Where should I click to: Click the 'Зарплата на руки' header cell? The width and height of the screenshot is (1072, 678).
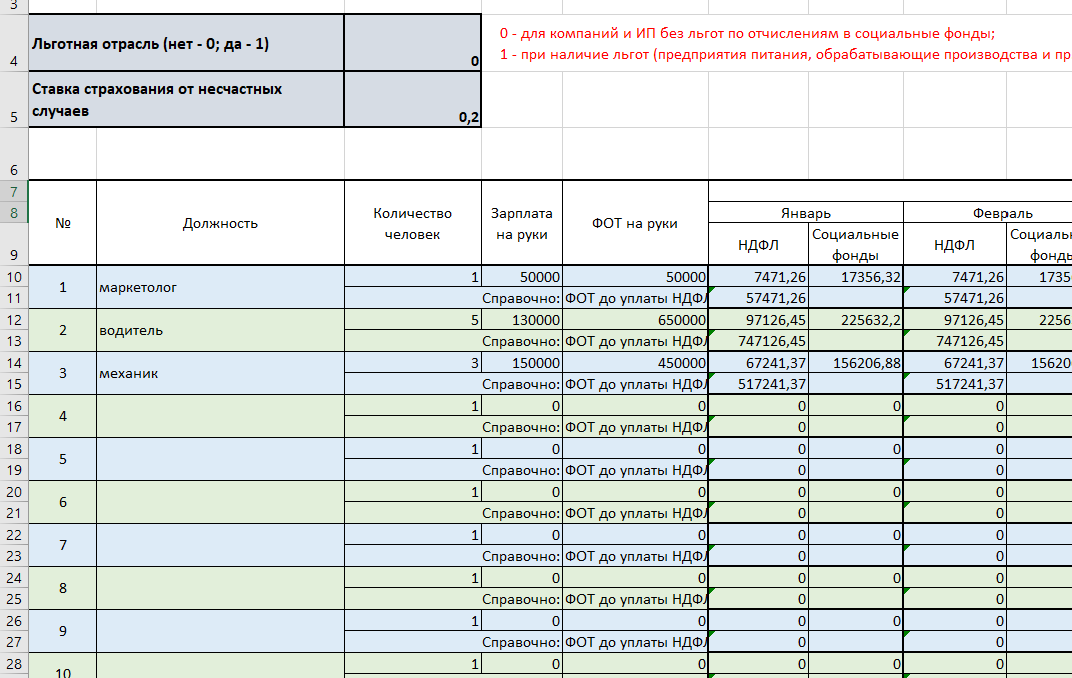pyautogui.click(x=522, y=223)
